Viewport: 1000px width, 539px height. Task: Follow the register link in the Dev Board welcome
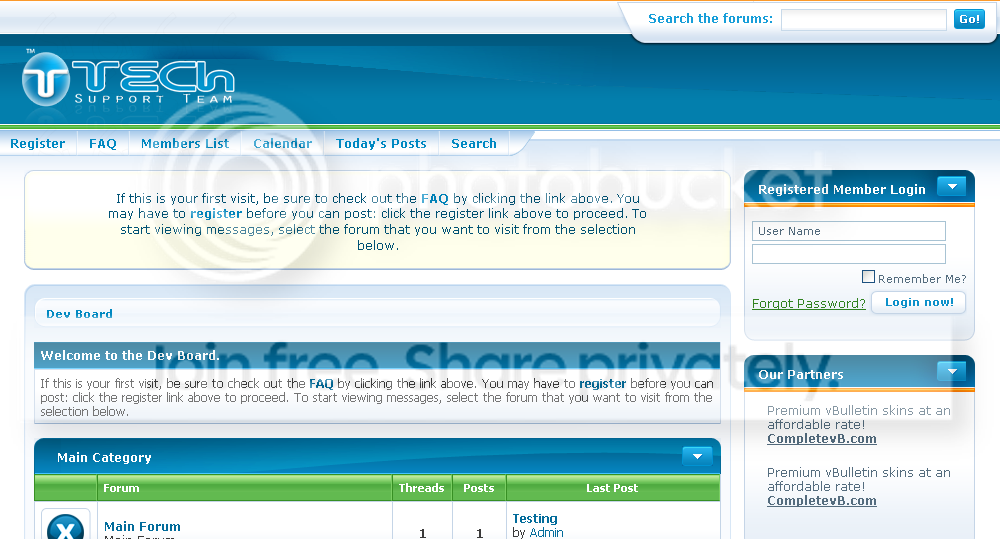pyautogui.click(x=603, y=383)
